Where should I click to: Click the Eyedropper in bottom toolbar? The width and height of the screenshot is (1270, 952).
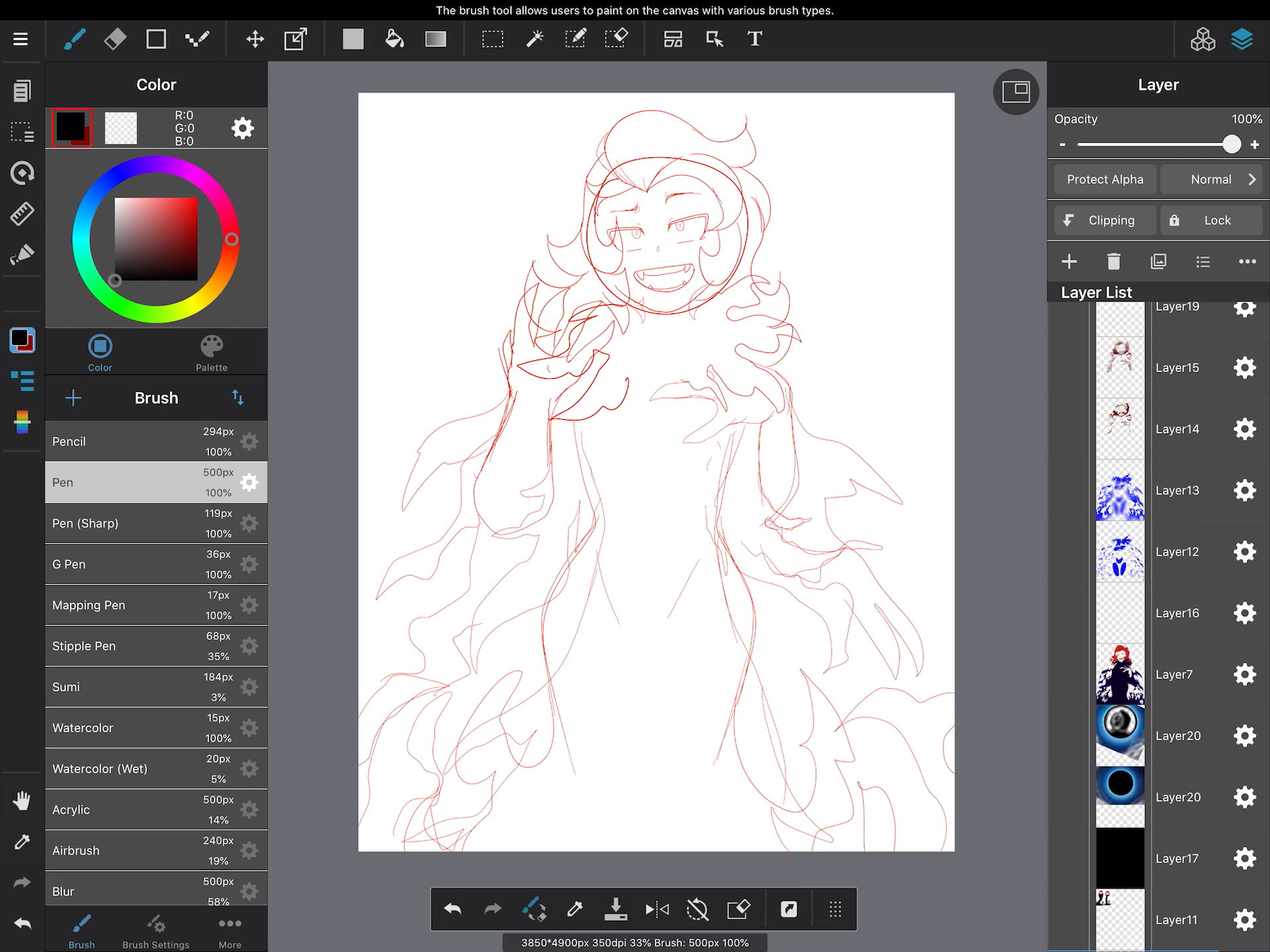(x=575, y=910)
